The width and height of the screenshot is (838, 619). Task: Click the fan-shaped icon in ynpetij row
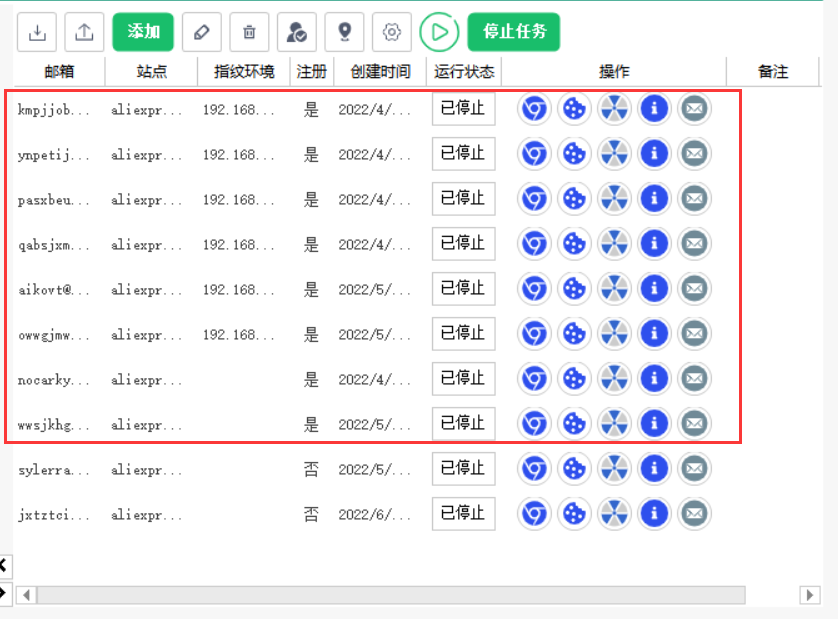(x=615, y=154)
